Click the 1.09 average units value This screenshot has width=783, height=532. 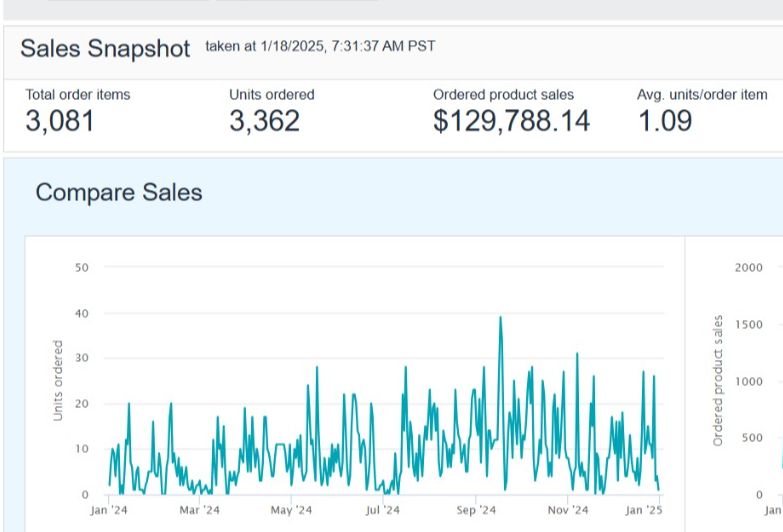(x=664, y=121)
